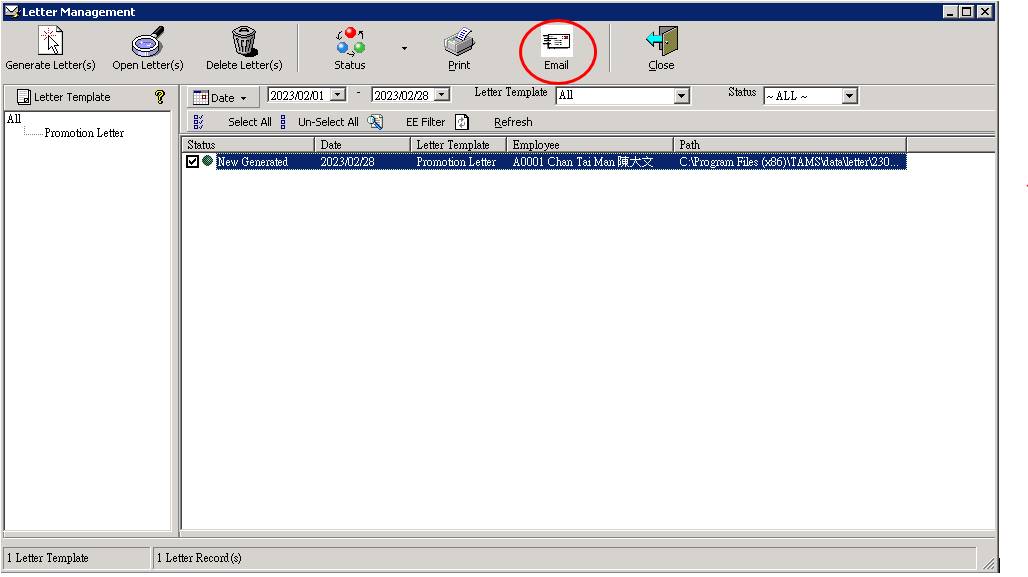Click the refresh page icon before Refresh

click(462, 122)
